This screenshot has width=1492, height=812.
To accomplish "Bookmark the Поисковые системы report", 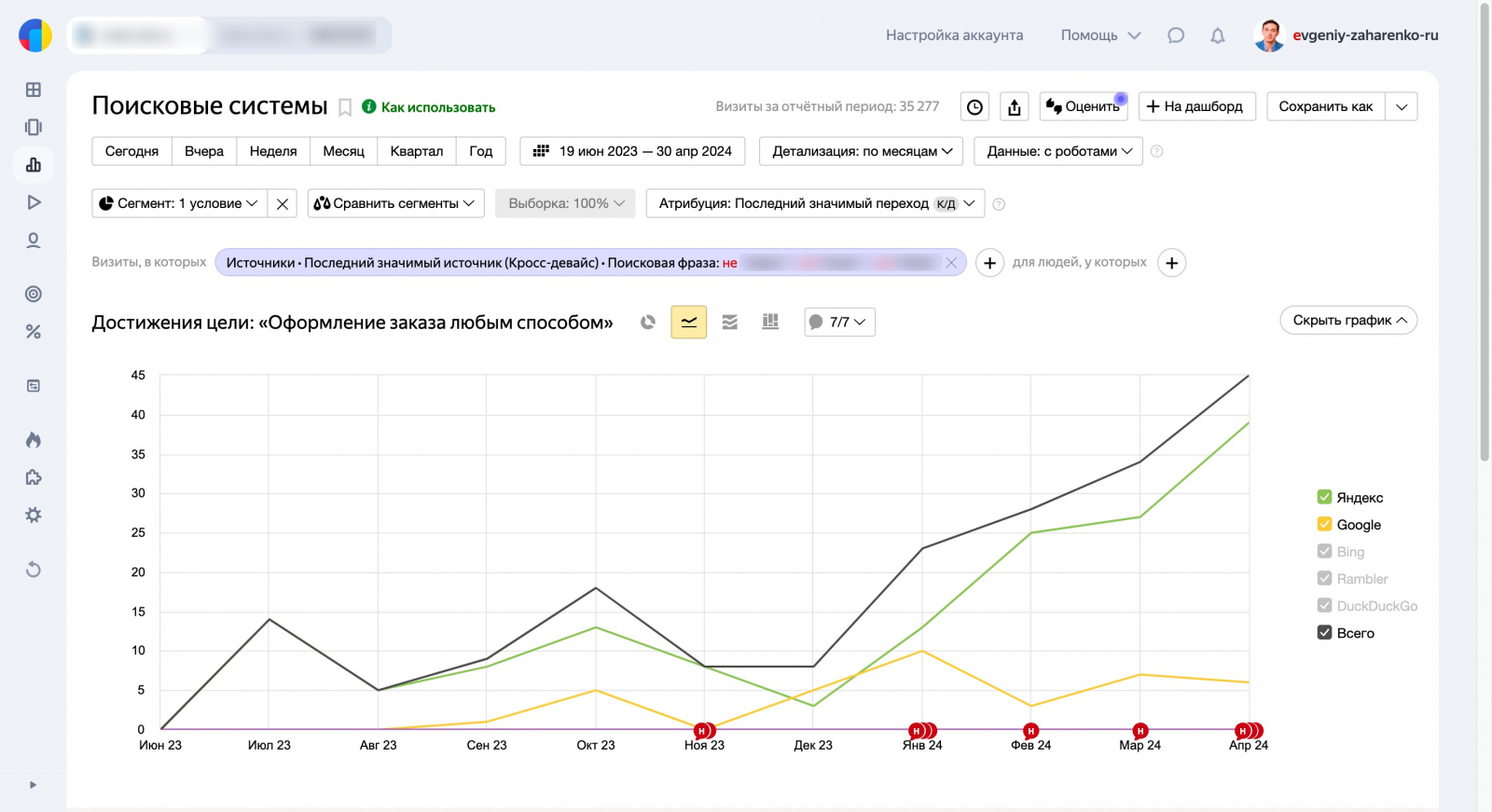I will tap(345, 108).
